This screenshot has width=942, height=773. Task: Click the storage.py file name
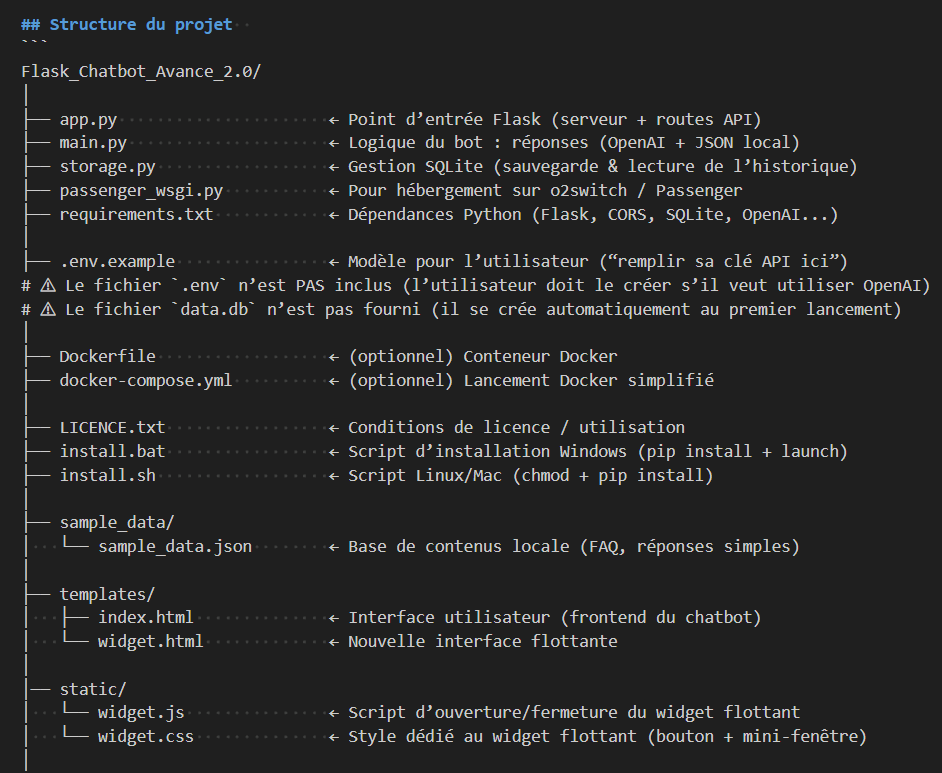pyautogui.click(x=107, y=167)
